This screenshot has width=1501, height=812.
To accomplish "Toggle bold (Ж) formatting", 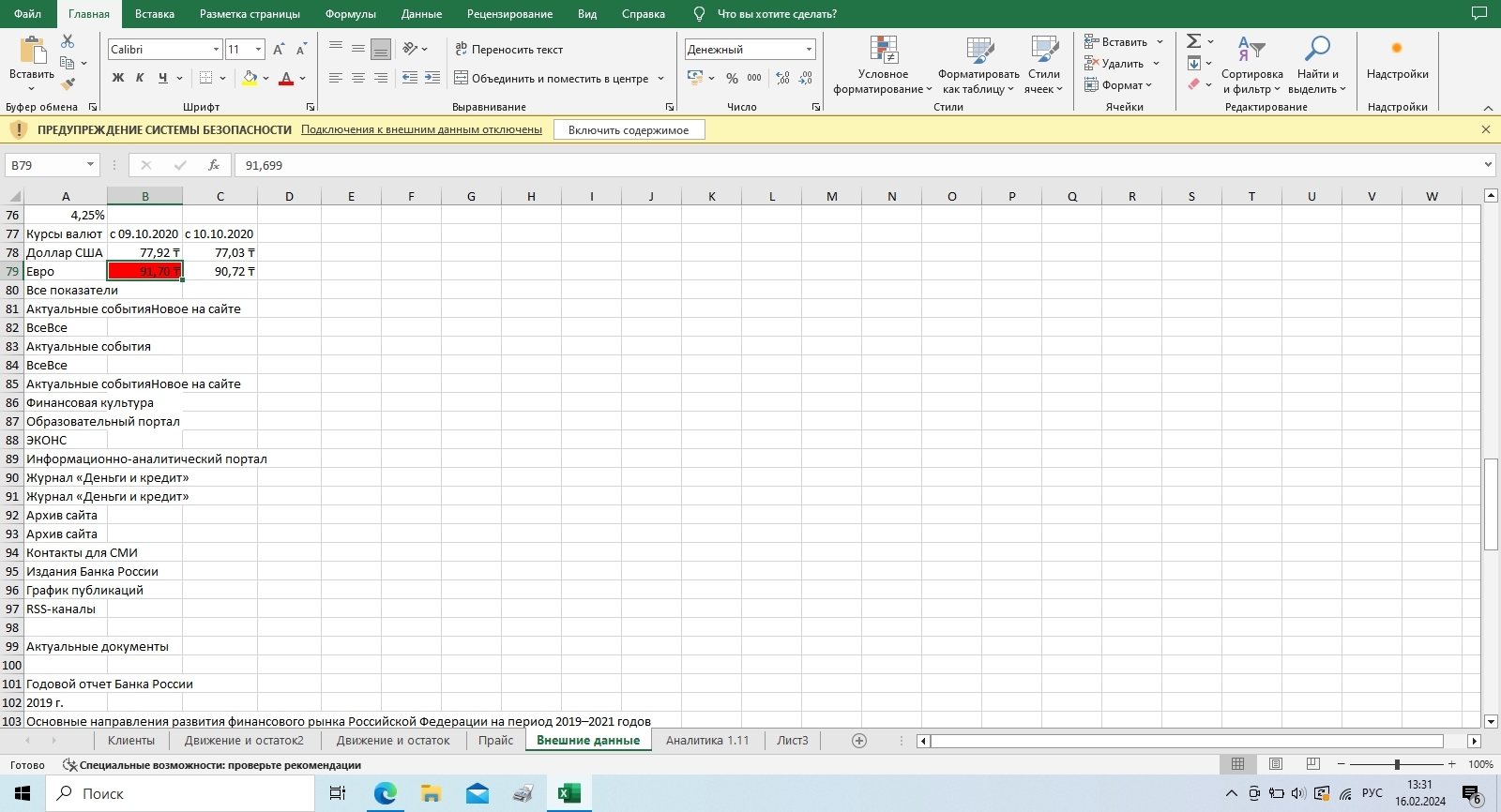I will (118, 78).
